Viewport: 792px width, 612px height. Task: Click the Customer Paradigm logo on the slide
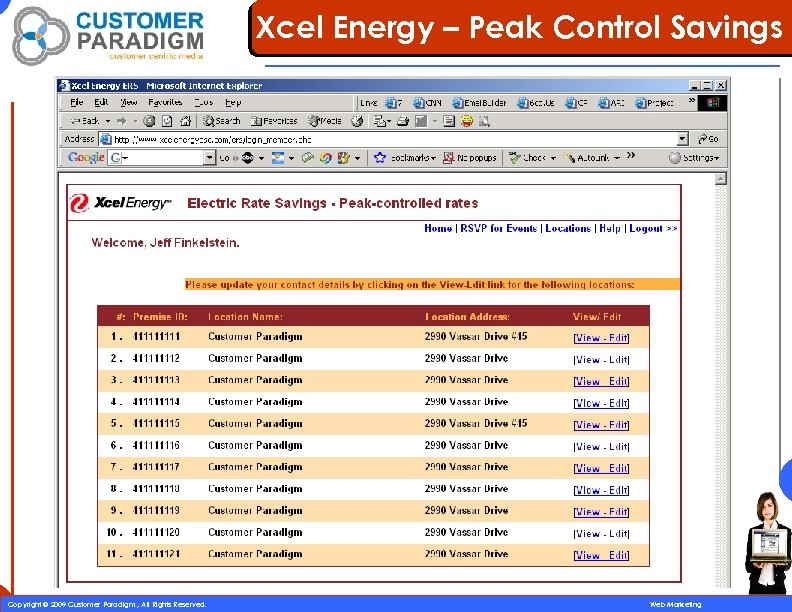109,35
